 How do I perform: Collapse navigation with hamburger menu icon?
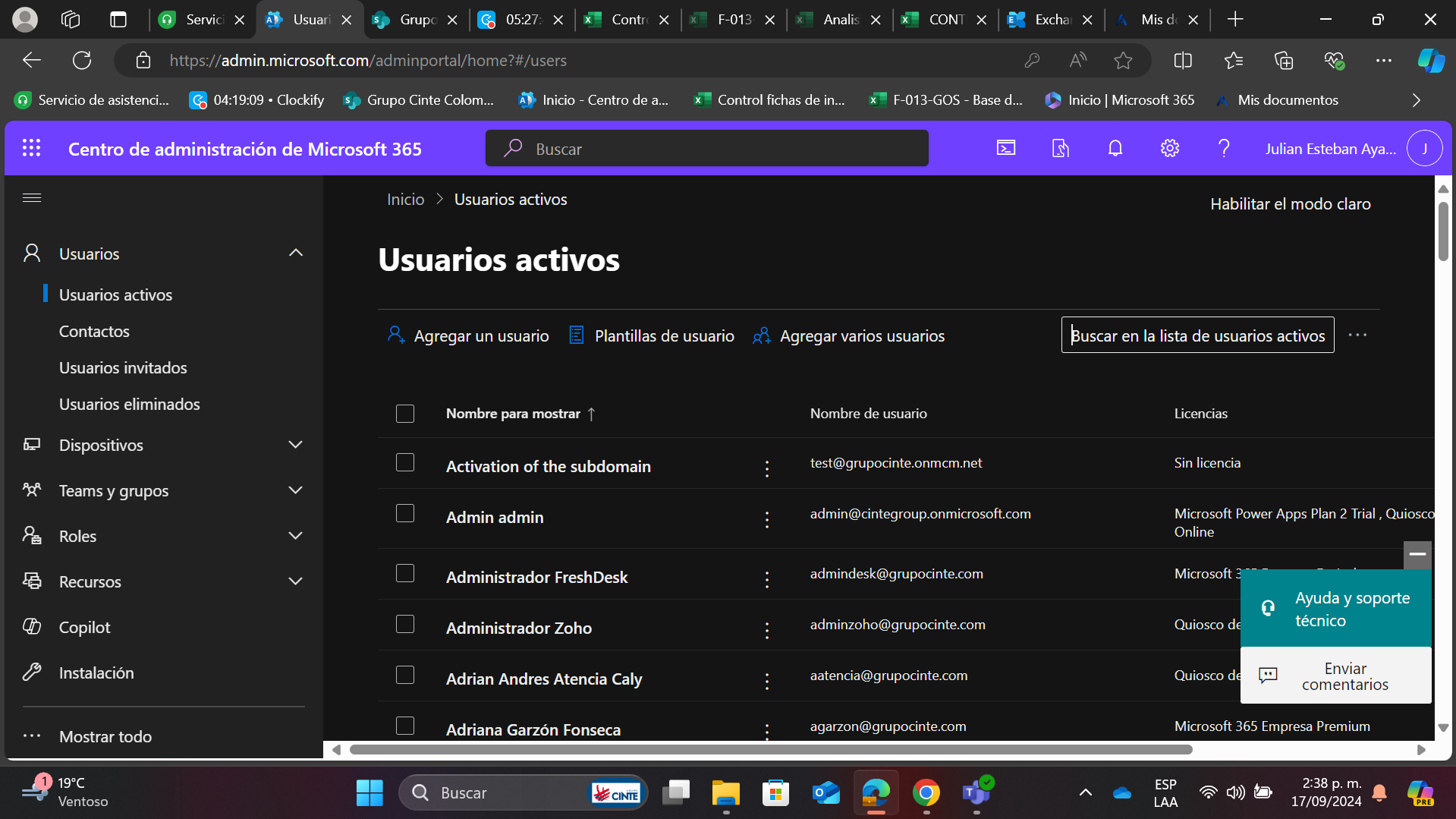pos(32,198)
